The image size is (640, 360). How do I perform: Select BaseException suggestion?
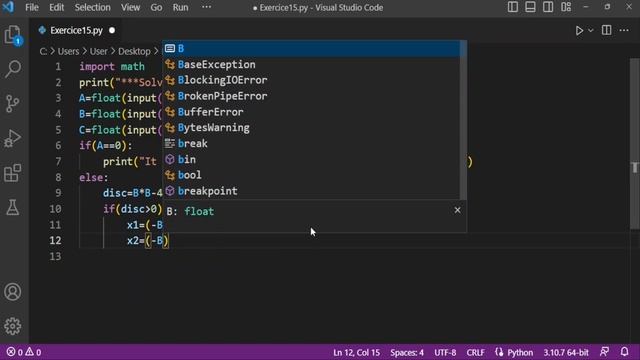[x=311, y=64]
